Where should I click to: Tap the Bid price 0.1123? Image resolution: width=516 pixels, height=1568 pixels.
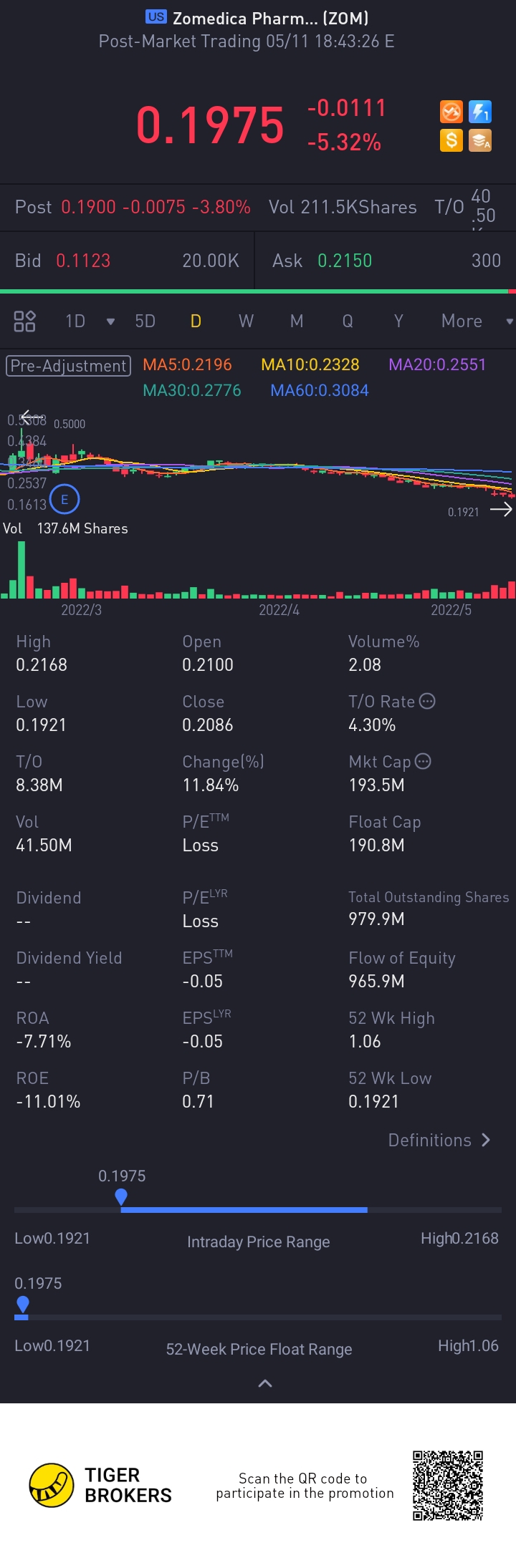tap(83, 261)
